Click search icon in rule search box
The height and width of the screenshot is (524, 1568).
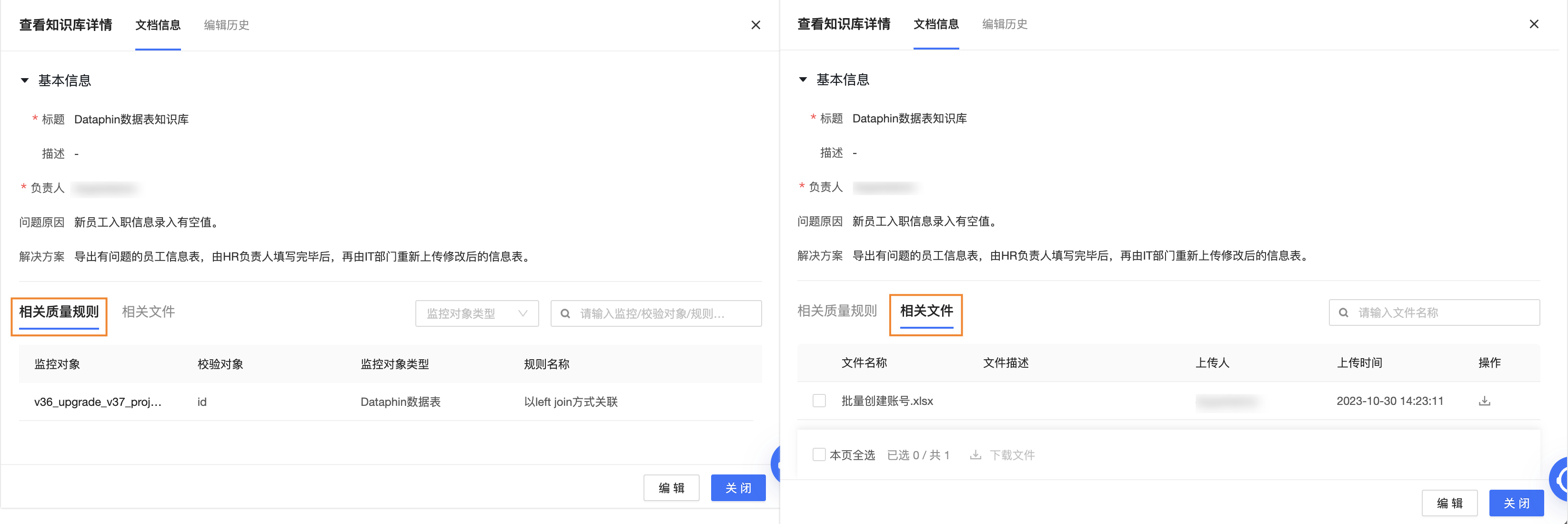565,314
